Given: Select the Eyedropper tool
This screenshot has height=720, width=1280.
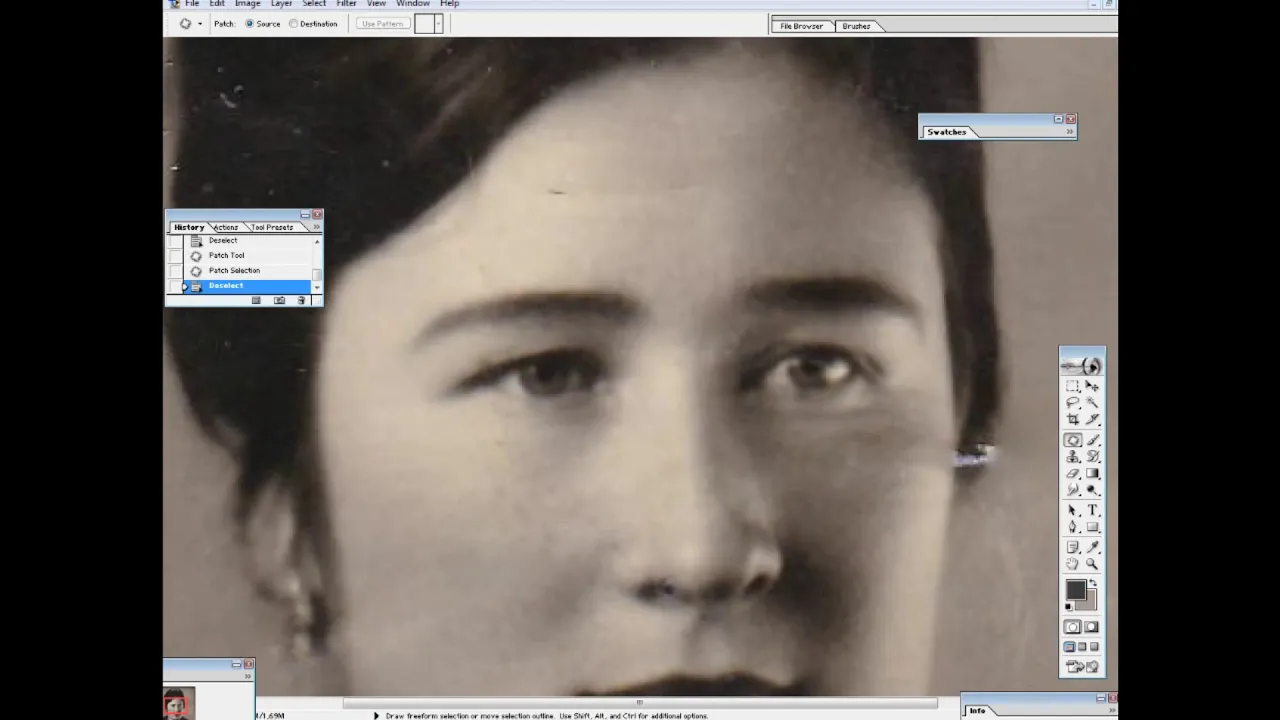Looking at the screenshot, I should pyautogui.click(x=1092, y=547).
